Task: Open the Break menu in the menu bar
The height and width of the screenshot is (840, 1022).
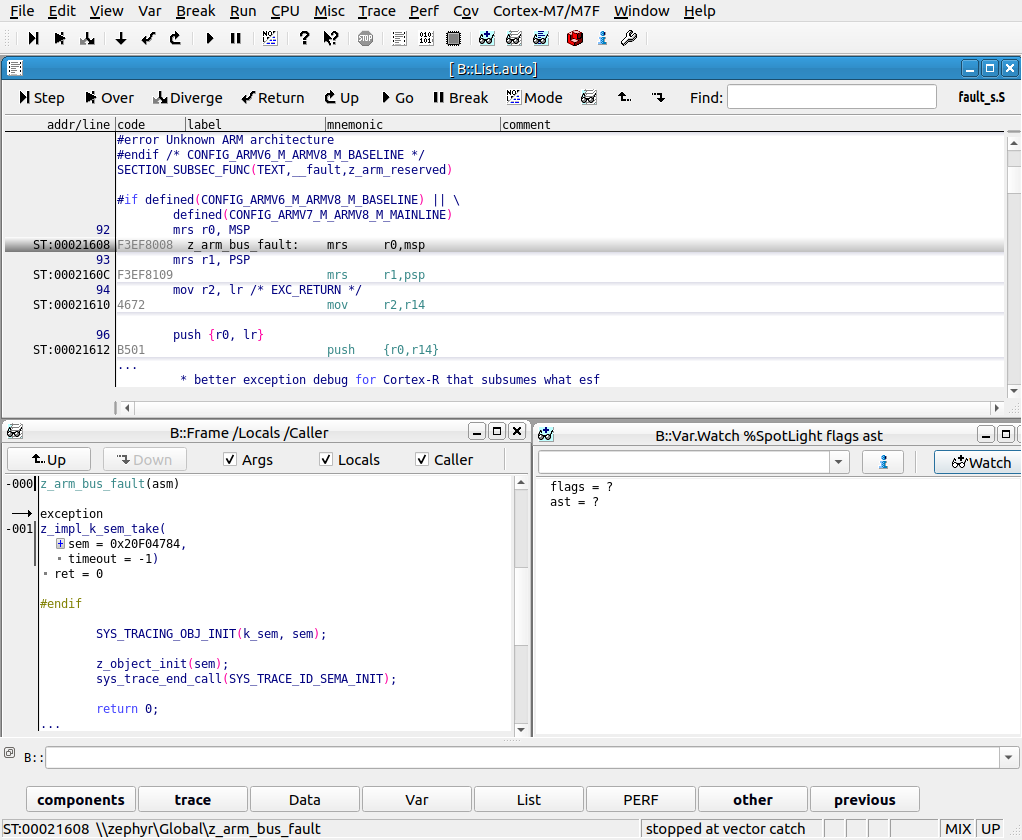Action: [195, 11]
